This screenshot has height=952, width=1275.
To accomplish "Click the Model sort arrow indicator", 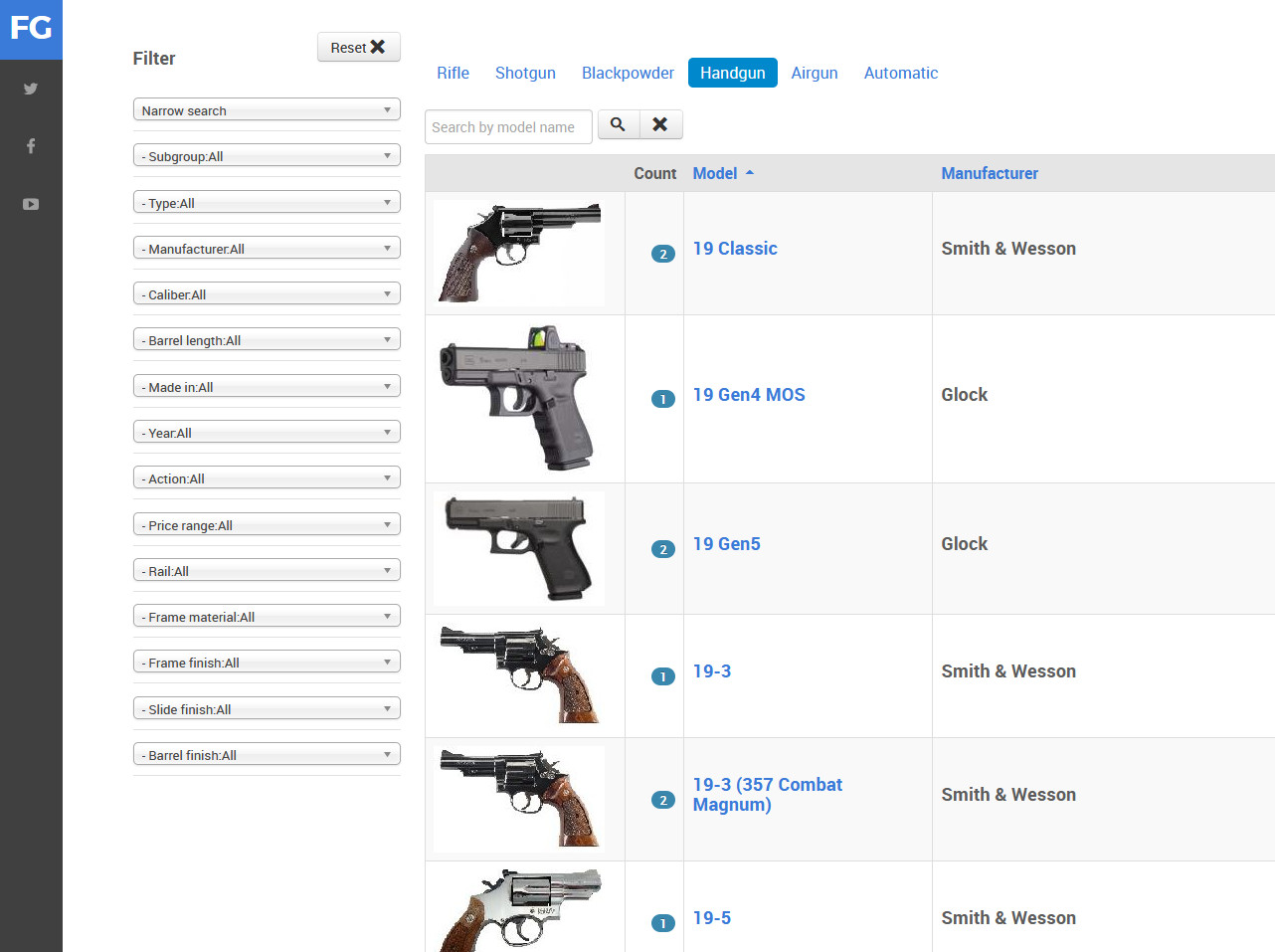I will 750,173.
